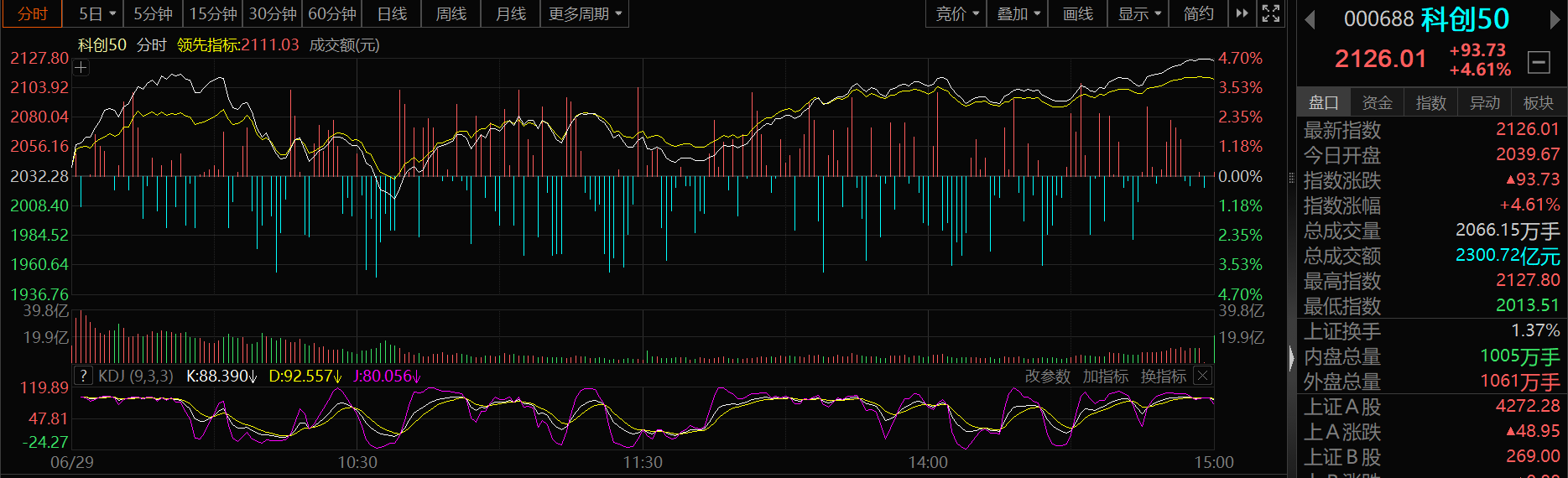Click the double-arrow expand toolbar icon

1242,13
